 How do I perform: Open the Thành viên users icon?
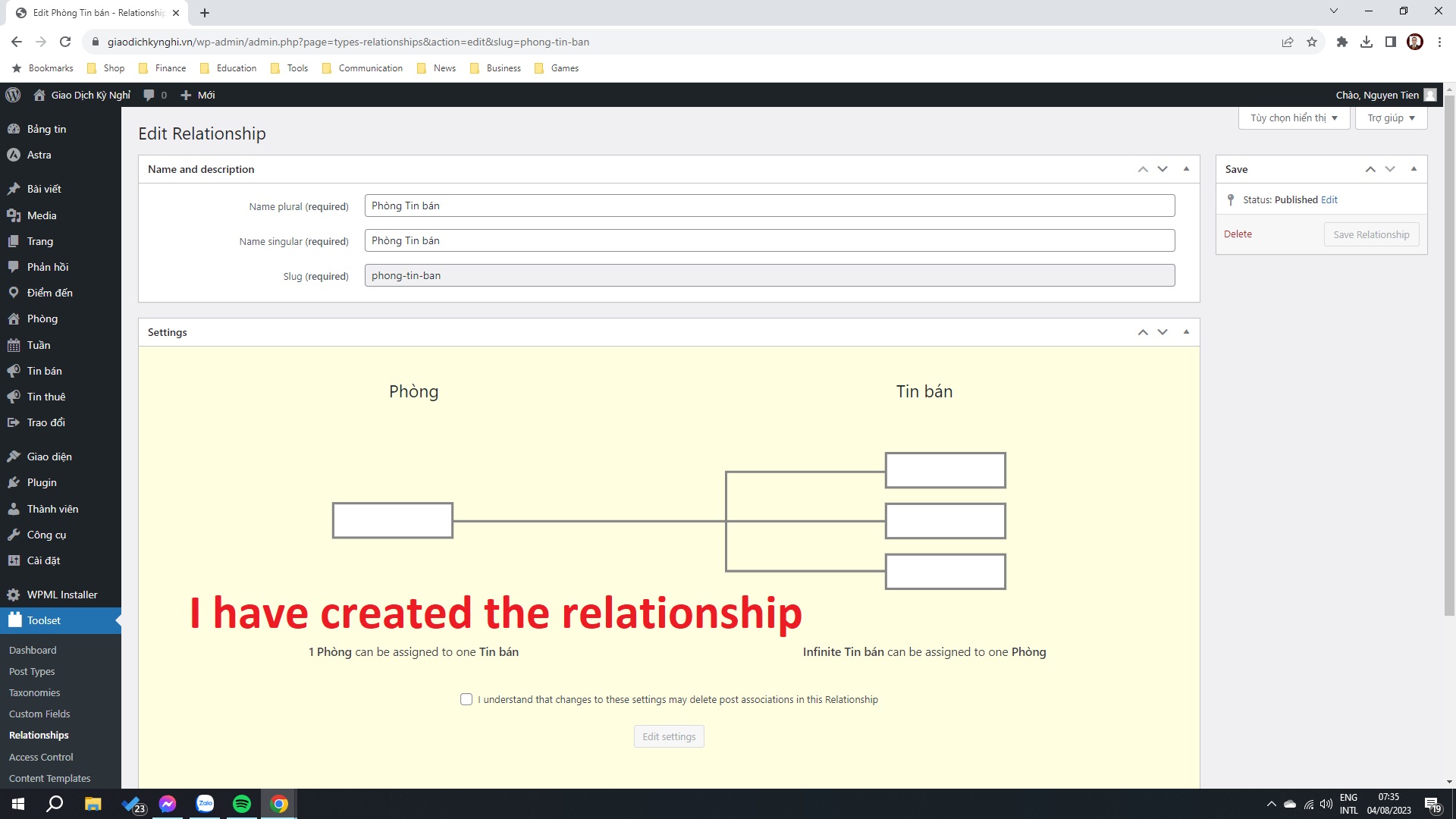(14, 509)
